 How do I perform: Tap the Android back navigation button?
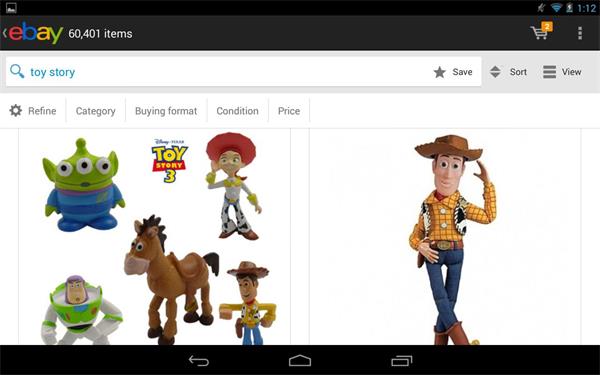[199, 360]
